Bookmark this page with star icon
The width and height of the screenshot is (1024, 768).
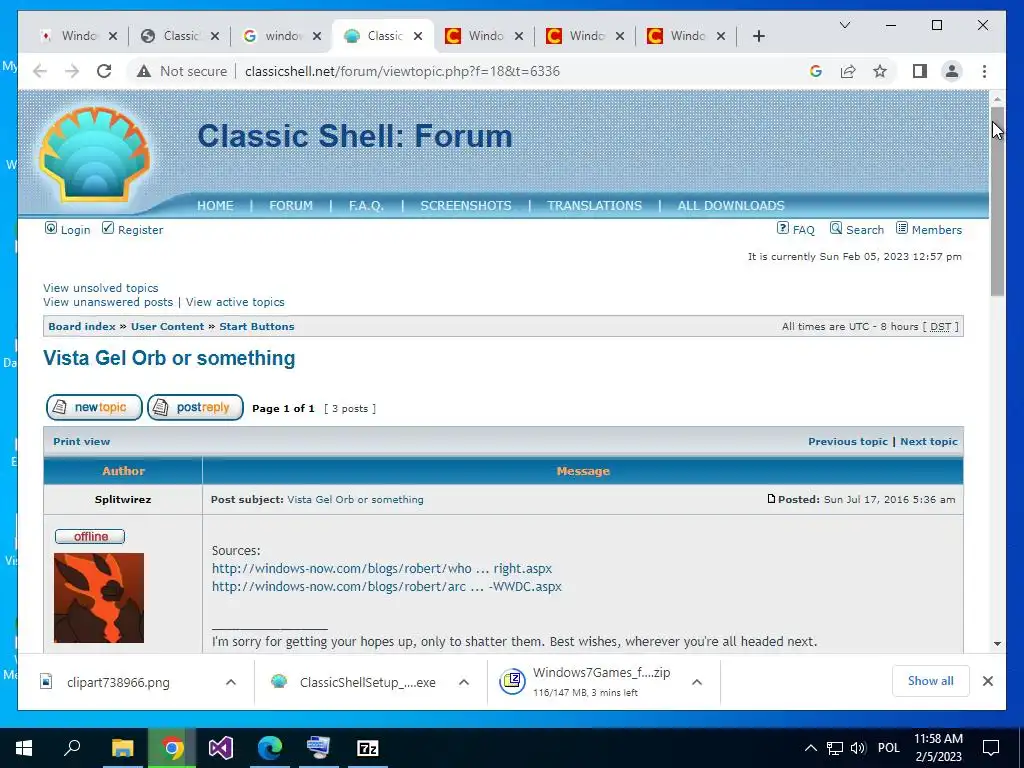880,71
